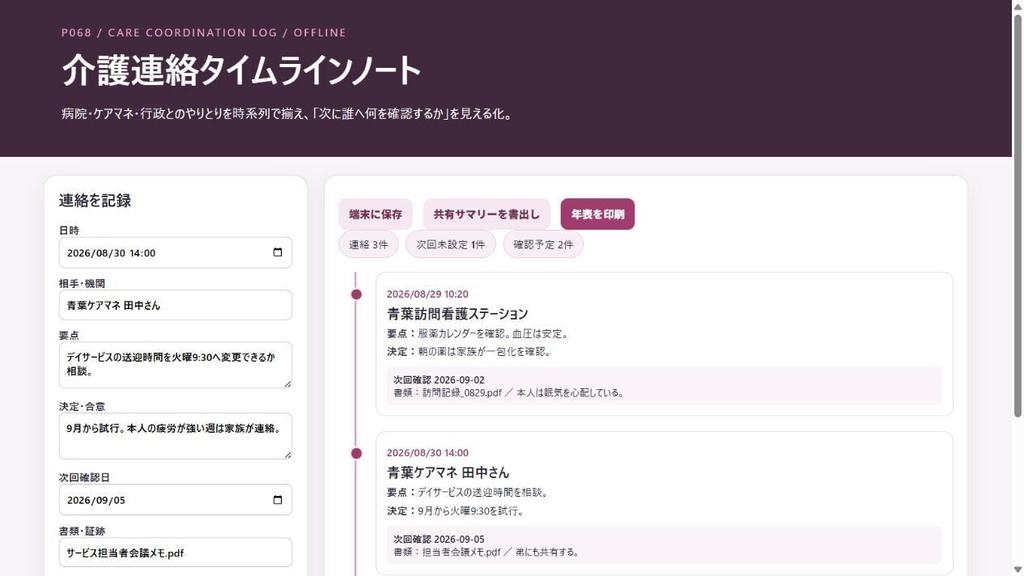Select the 連絡 3件 chip
Viewport: 1024px width, 576px height.
(368, 245)
